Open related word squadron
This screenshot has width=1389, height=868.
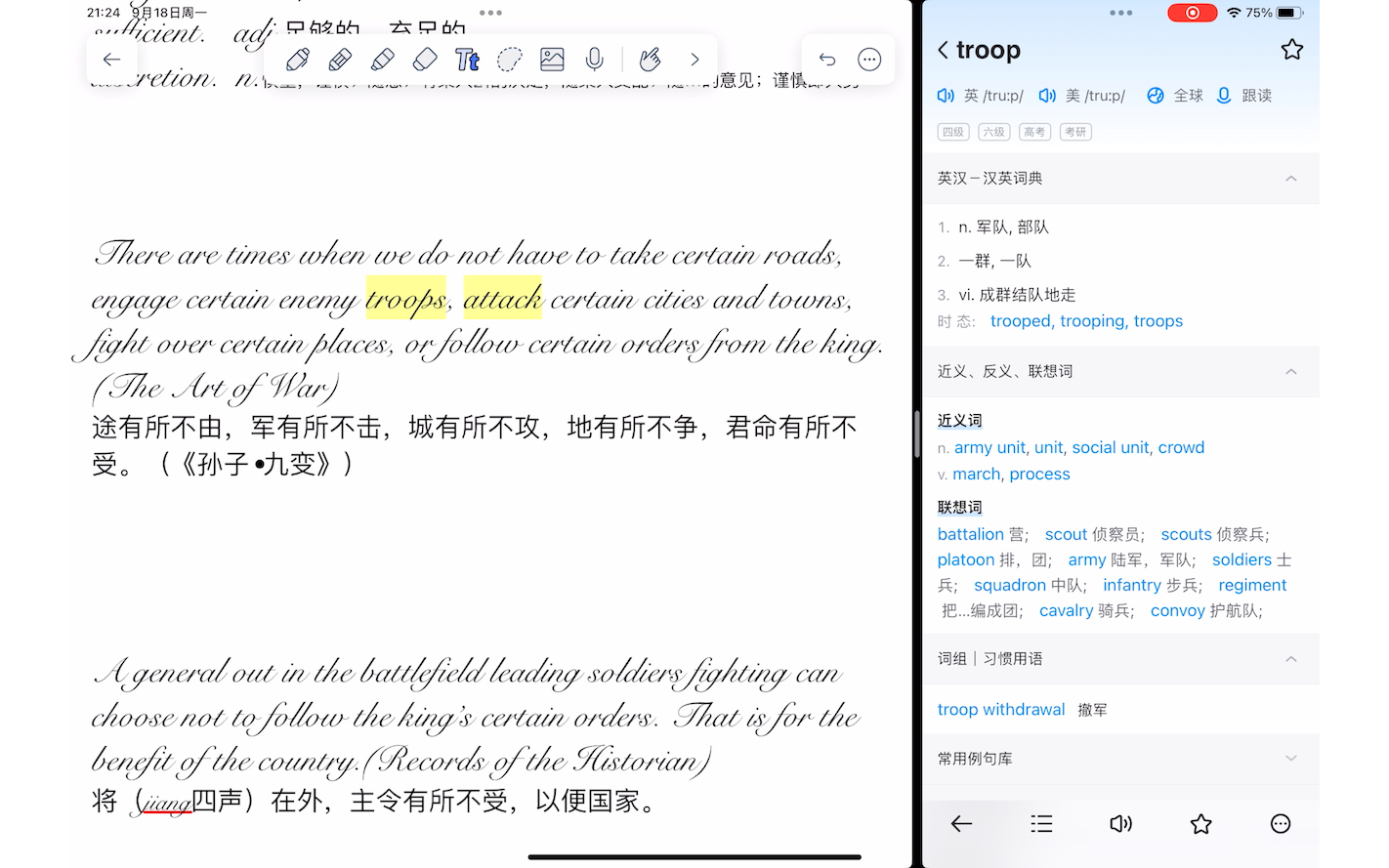pyautogui.click(x=1010, y=586)
